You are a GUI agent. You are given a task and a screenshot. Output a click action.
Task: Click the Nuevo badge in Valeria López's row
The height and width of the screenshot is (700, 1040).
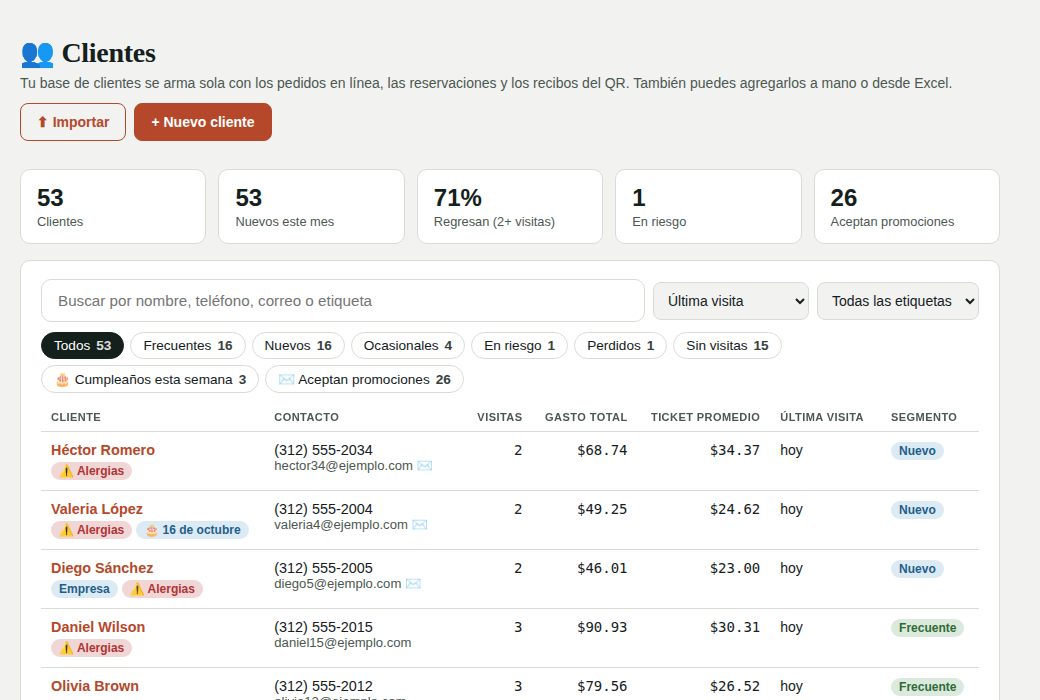coord(917,510)
